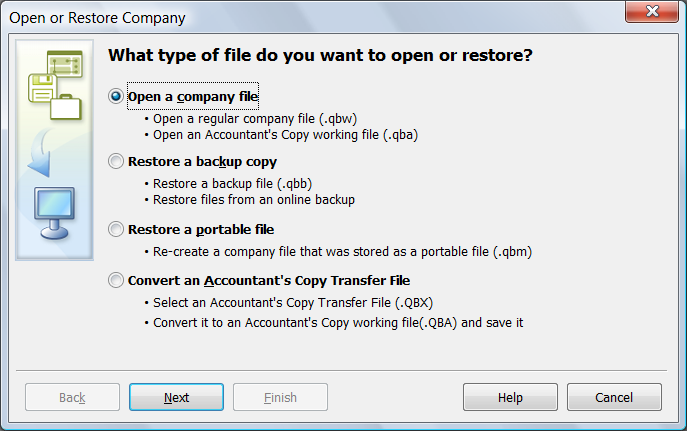Screen dimensions: 687x431
Task: Choose the Restore a backup copy option
Action: [x=117, y=161]
